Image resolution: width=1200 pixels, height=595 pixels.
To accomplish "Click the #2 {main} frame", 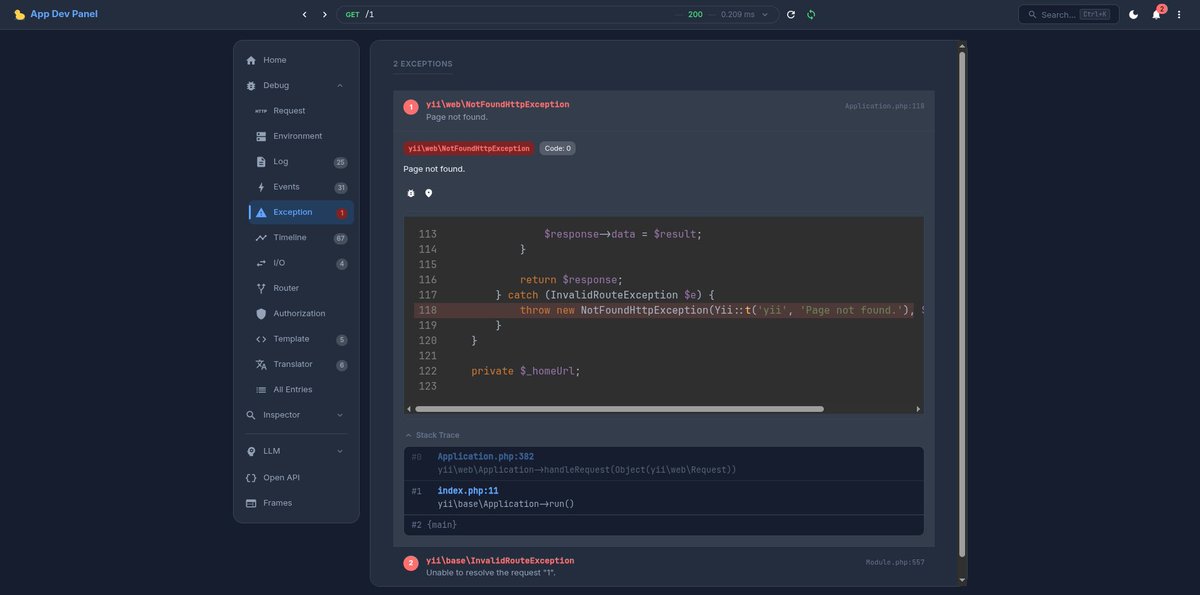I will pos(664,524).
